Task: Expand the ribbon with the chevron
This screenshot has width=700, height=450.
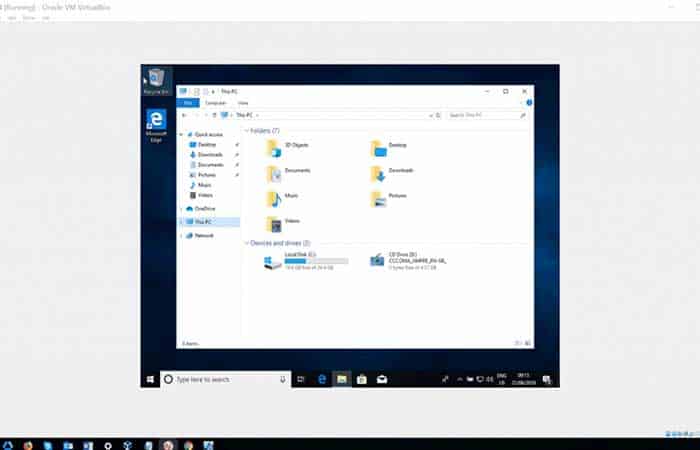Action: (x=521, y=103)
